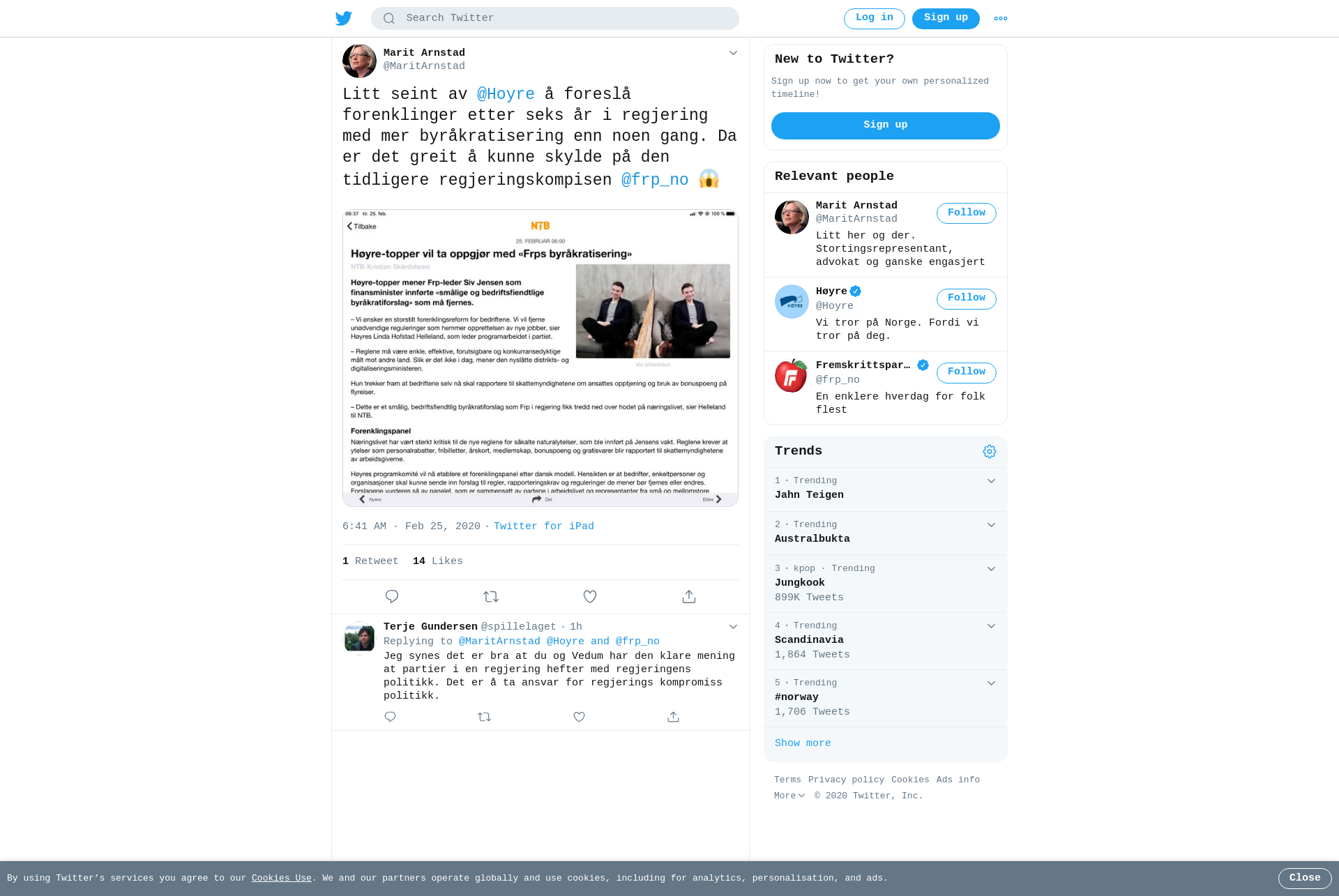Viewport: 1339px width, 896px height.
Task: Open the three-dots more menu in header
Action: click(x=1001, y=19)
